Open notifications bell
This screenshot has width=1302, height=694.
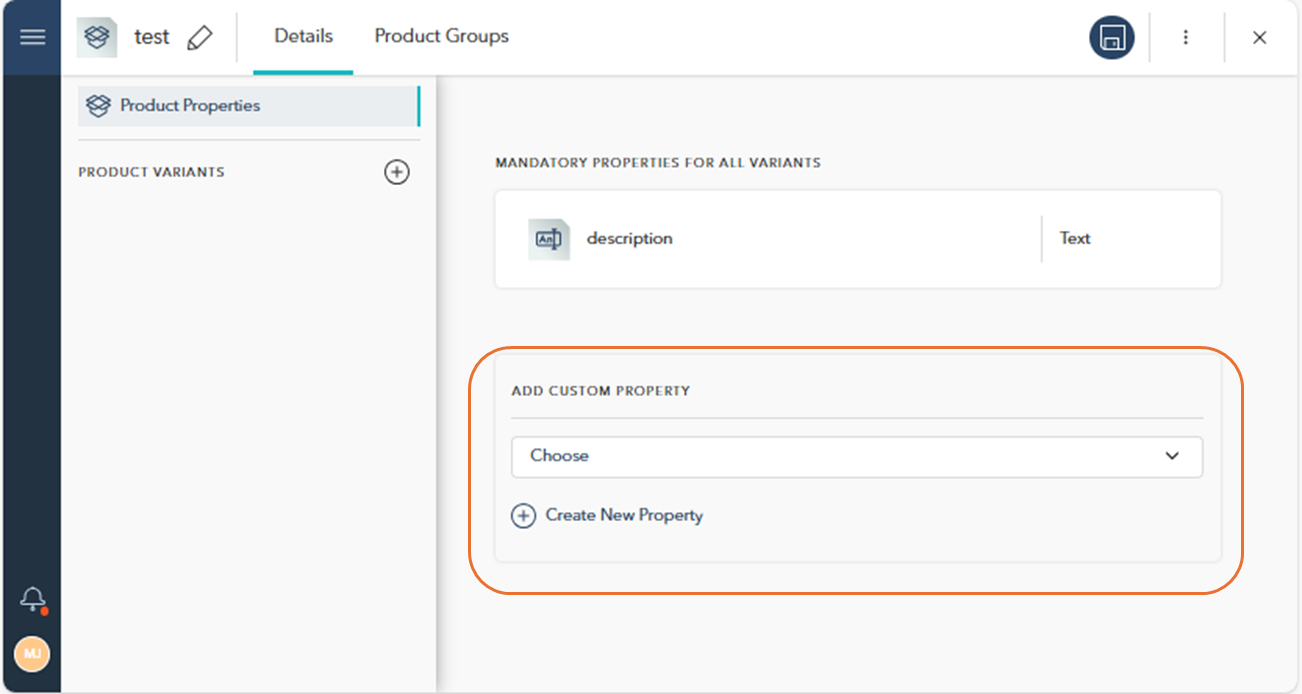click(x=33, y=600)
